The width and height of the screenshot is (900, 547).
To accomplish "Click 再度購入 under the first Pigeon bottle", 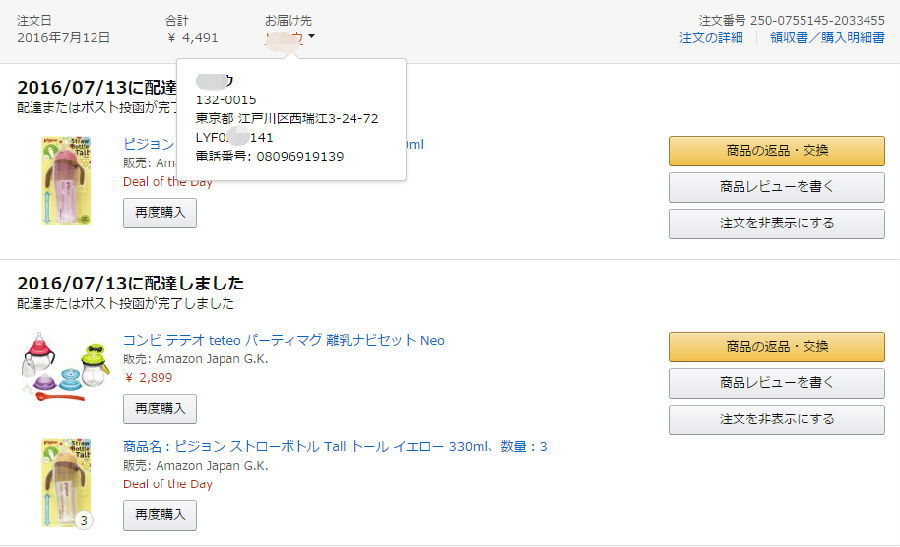I will pyautogui.click(x=160, y=213).
